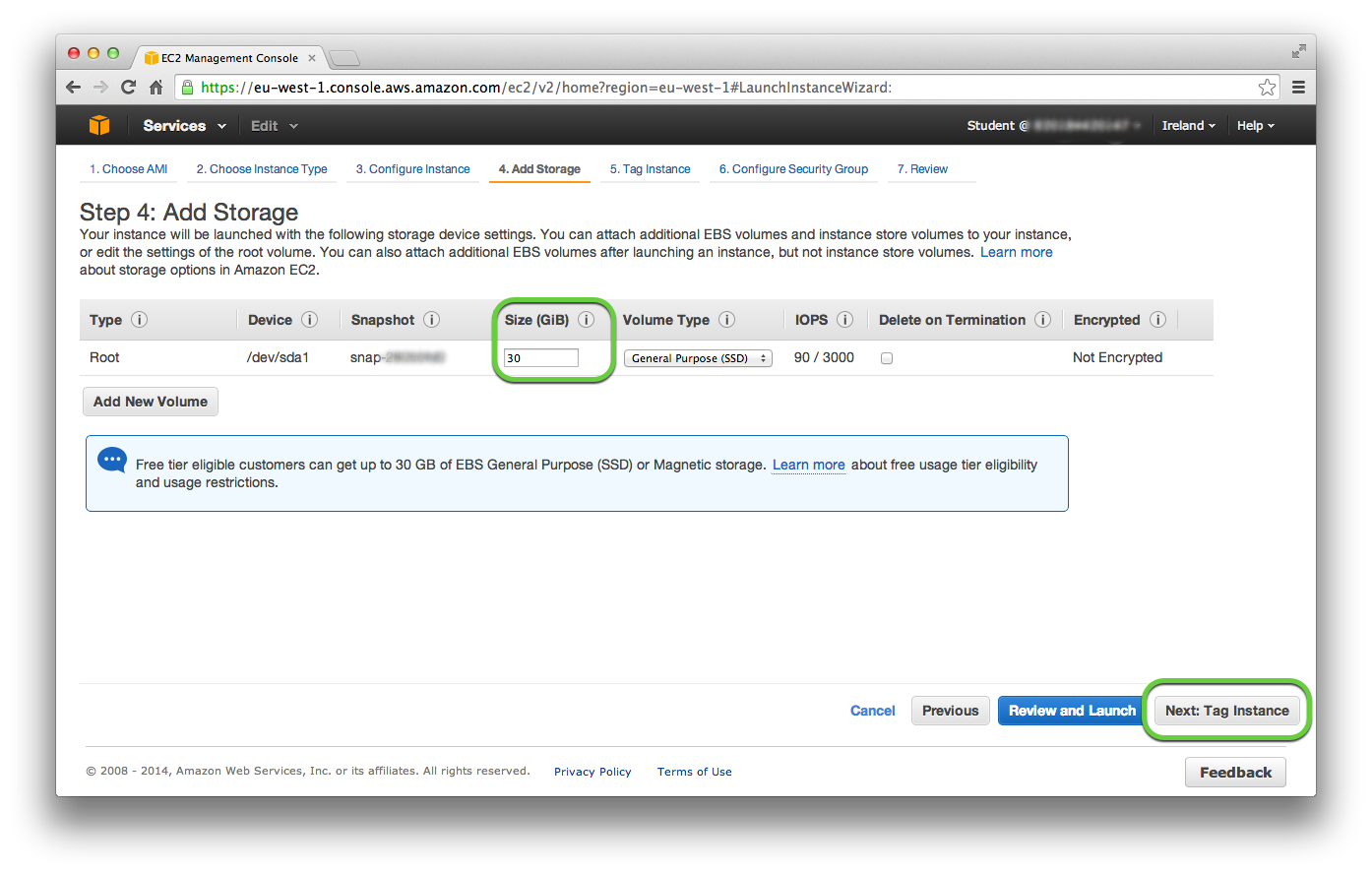Open Learn more link about storage options
This screenshot has height=874, width=1372.
pos(1017,252)
